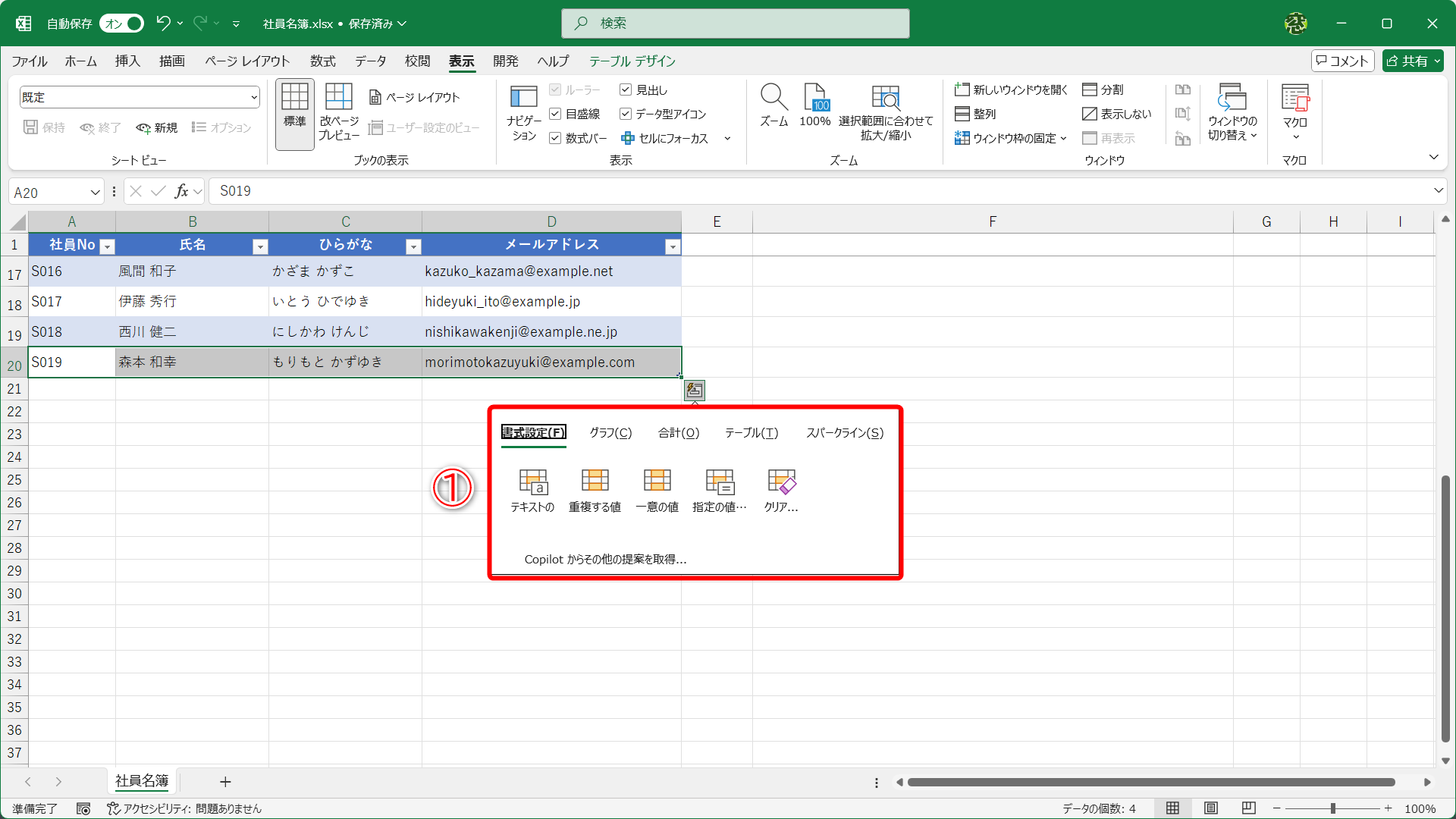Click Copilot suggestions link in popup
1456x819 pixels.
(x=605, y=560)
